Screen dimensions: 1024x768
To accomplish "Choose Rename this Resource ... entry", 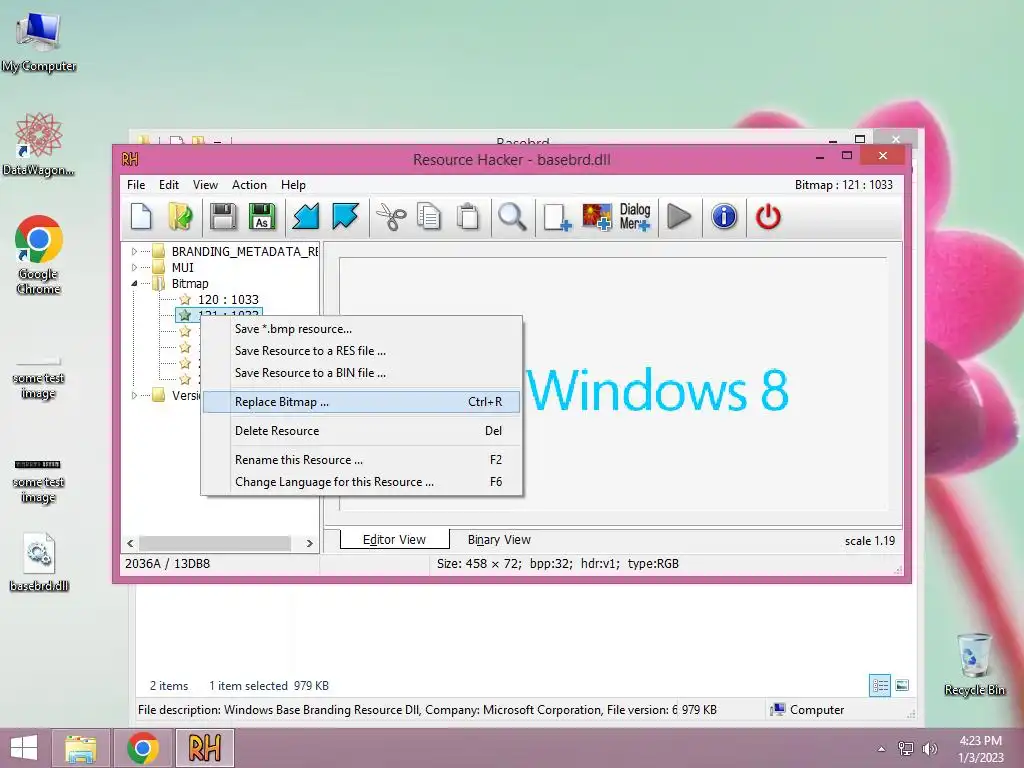I will [362, 460].
